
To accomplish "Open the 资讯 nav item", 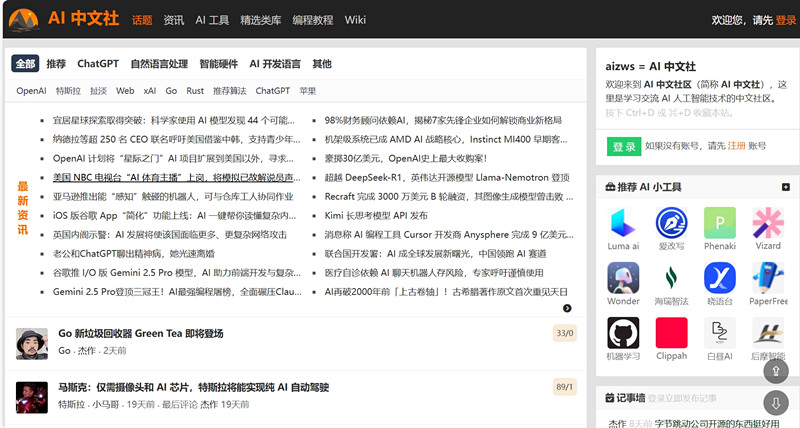I will 173,20.
